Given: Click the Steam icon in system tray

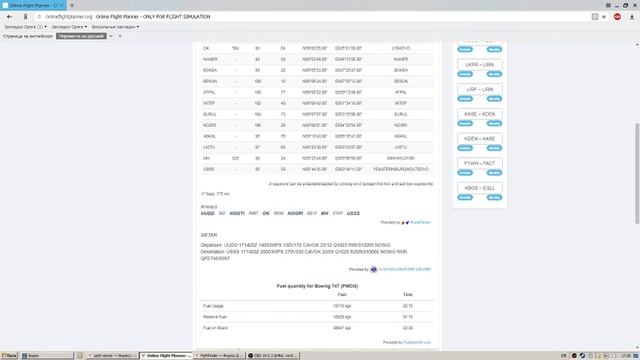Looking at the screenshot, I should 582,356.
